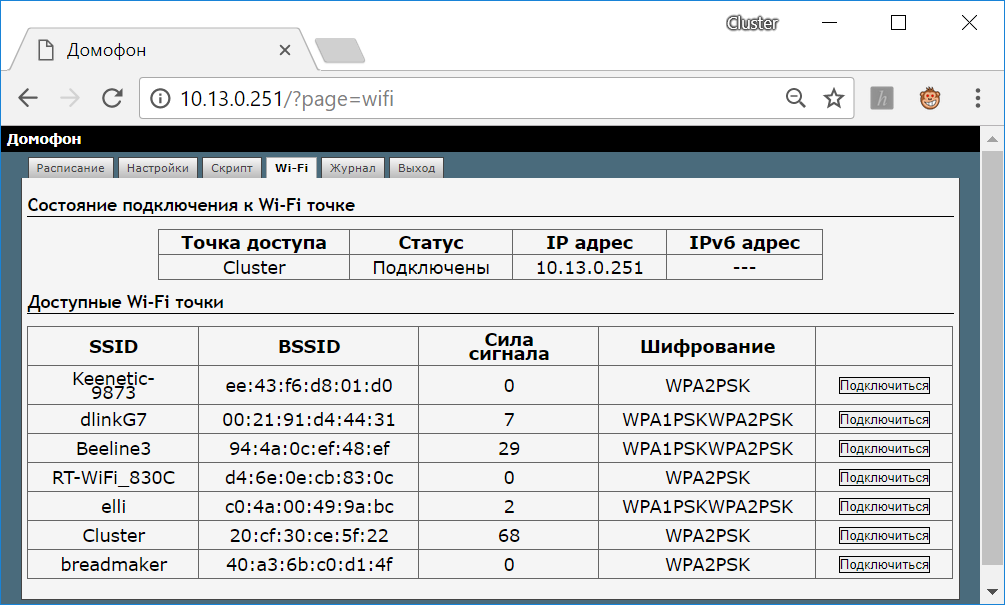Click Выход to log out

(416, 167)
